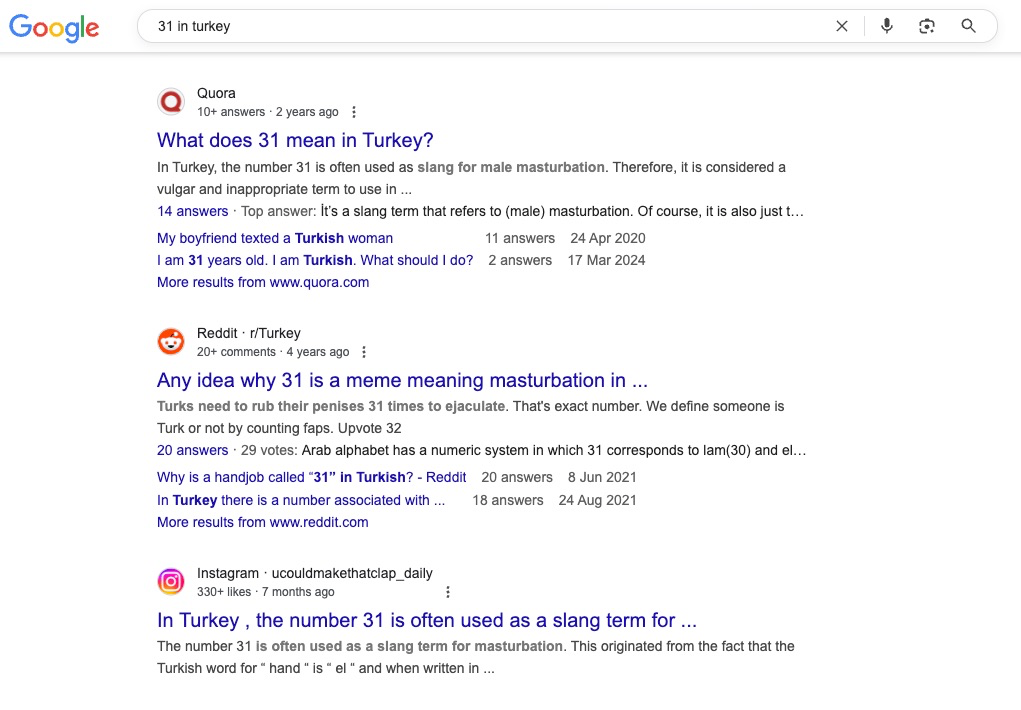Click the '8 Jun 2021' date text
This screenshot has height=710, width=1021.
[x=602, y=477]
